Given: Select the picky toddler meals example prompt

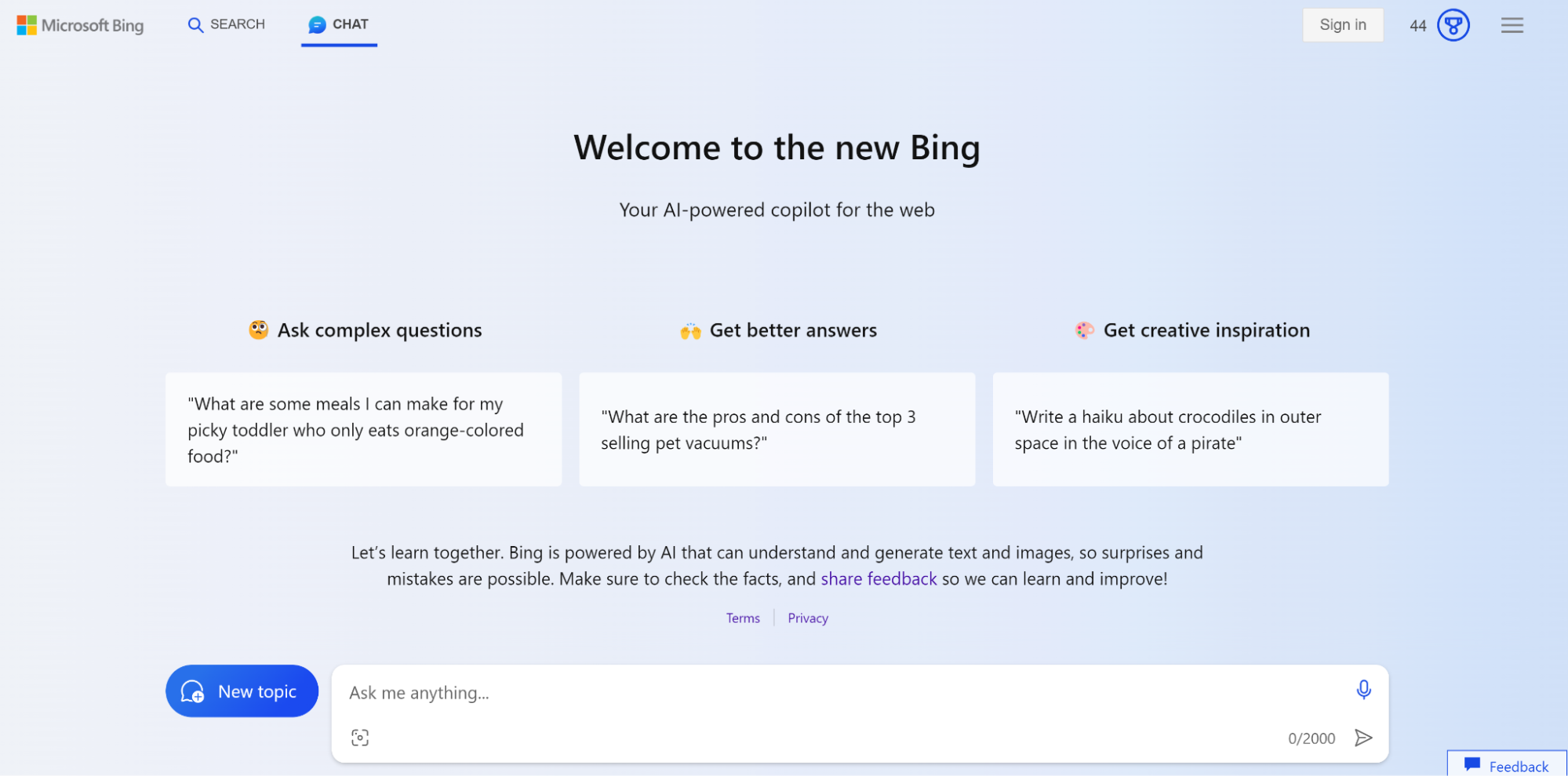Looking at the screenshot, I should click(x=363, y=430).
